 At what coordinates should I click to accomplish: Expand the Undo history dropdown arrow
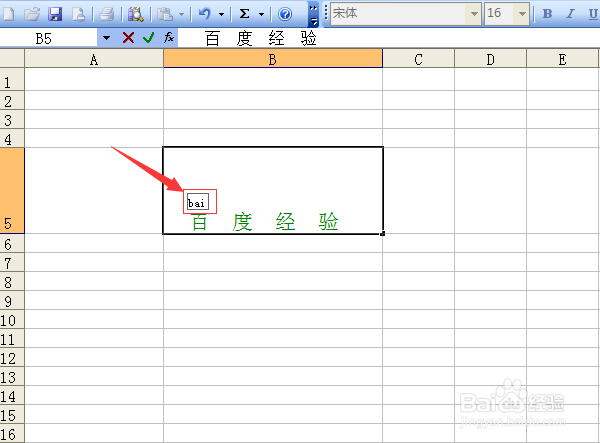(222, 15)
